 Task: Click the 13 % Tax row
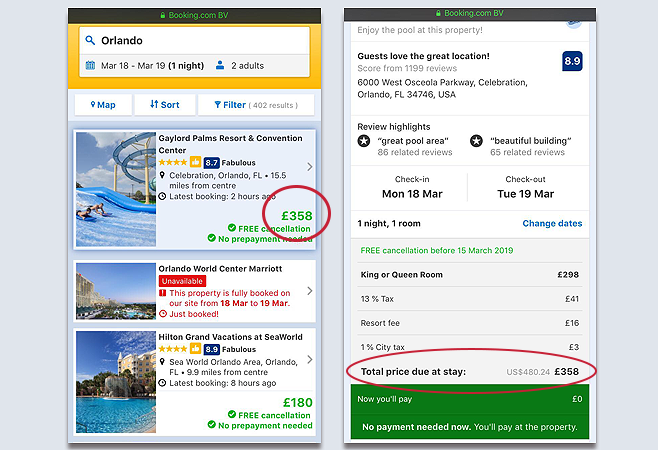[x=470, y=299]
